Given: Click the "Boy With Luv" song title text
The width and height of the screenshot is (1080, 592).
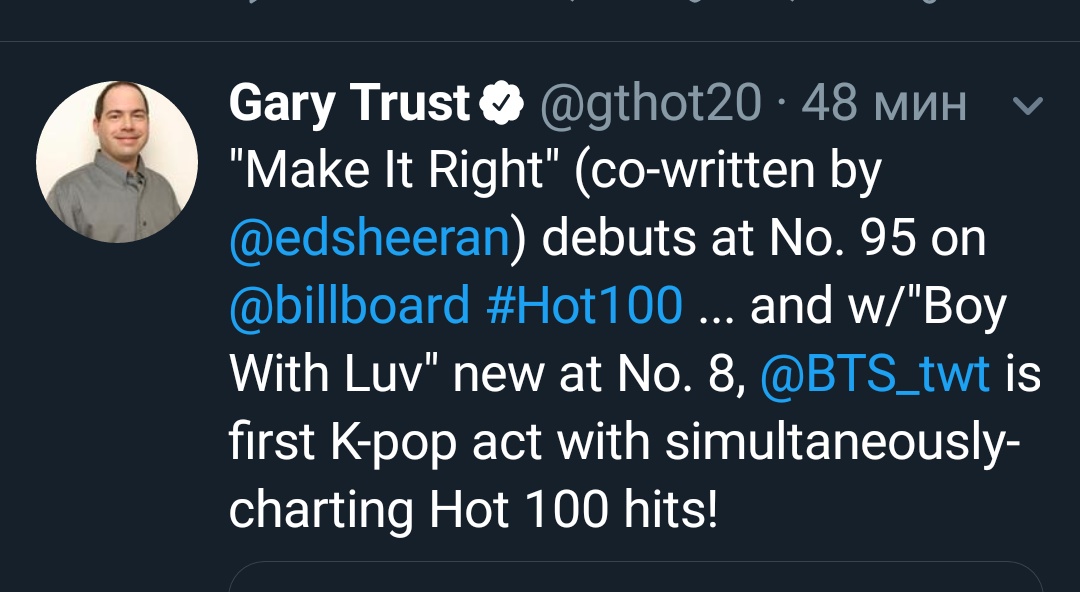Looking at the screenshot, I should pos(618,340).
